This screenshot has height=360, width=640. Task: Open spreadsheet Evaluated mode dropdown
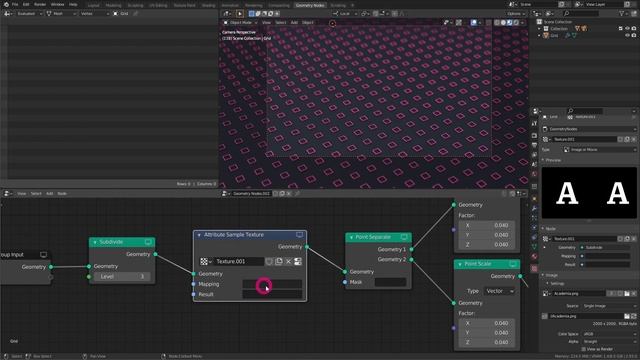click(x=29, y=13)
